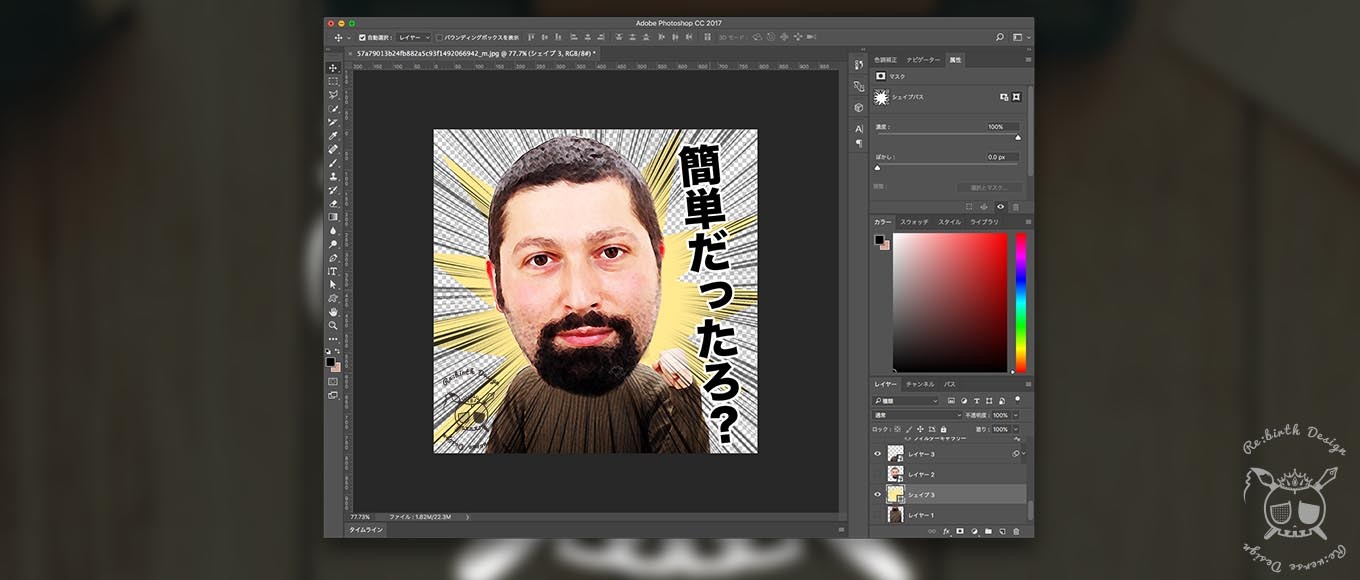This screenshot has height=580, width=1360.
Task: Open the ナビゲーター tab
Action: pyautogui.click(x=923, y=60)
